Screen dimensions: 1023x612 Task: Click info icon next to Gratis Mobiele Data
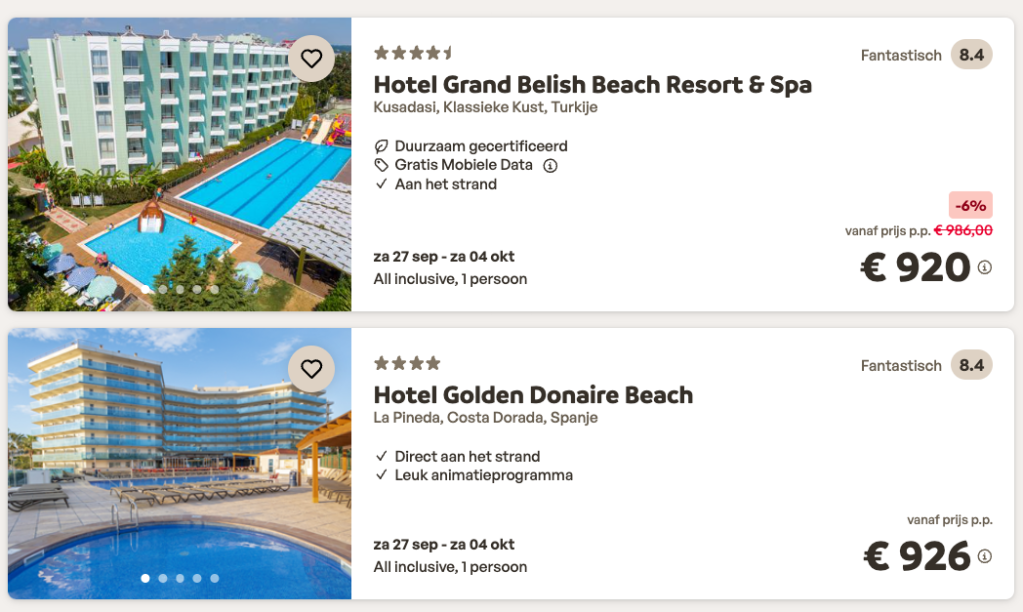click(x=550, y=166)
